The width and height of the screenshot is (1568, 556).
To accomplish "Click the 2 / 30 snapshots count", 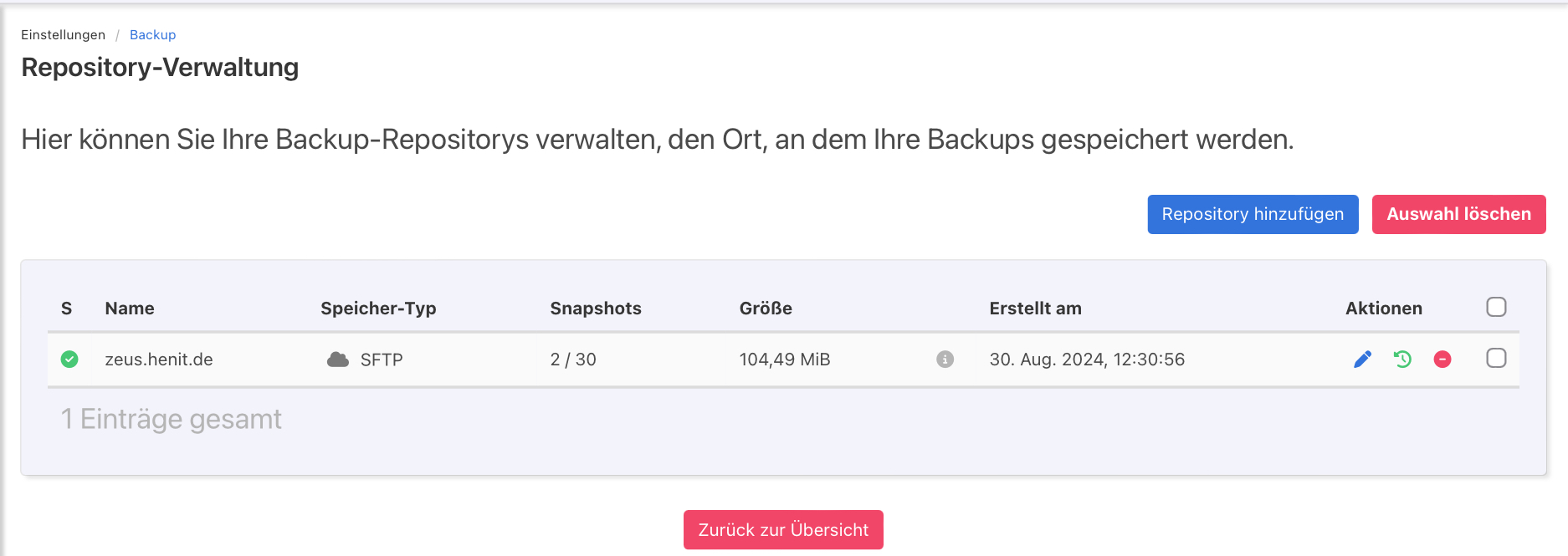I will click(x=573, y=360).
